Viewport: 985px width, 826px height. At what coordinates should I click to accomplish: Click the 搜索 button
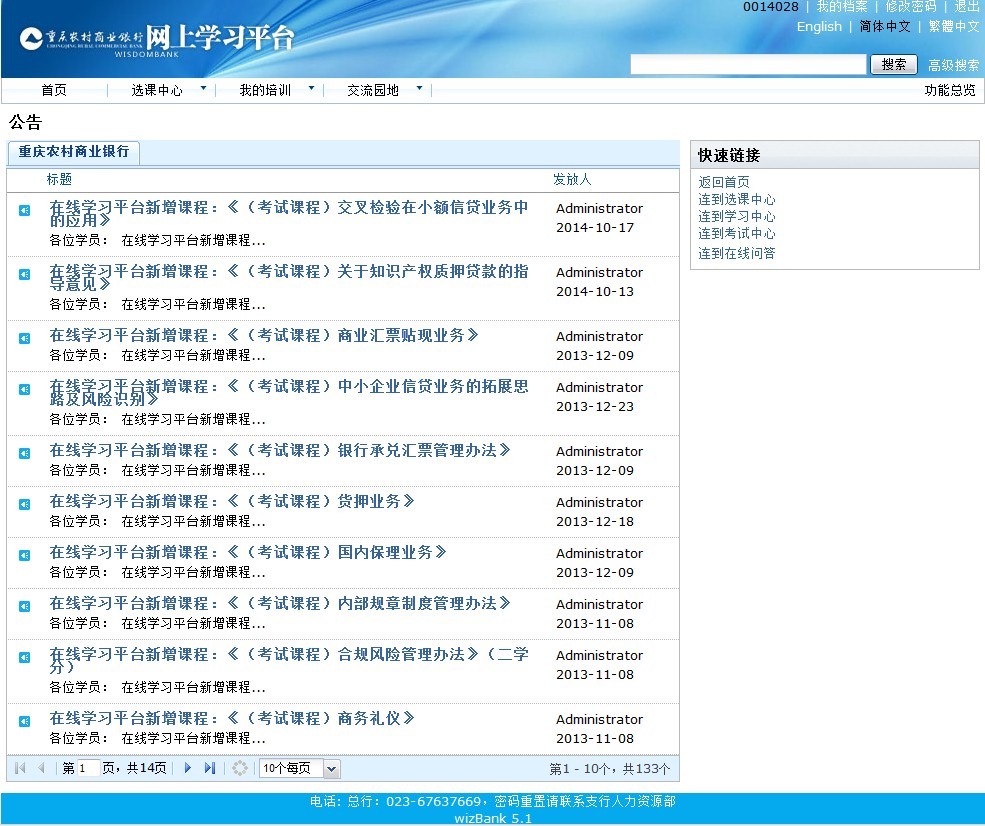[894, 64]
